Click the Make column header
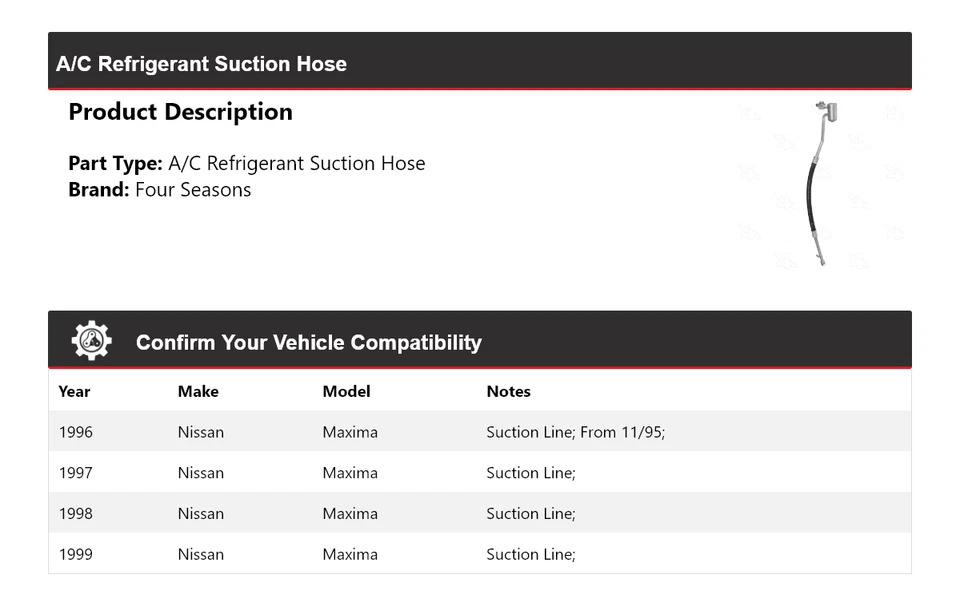 coord(198,391)
